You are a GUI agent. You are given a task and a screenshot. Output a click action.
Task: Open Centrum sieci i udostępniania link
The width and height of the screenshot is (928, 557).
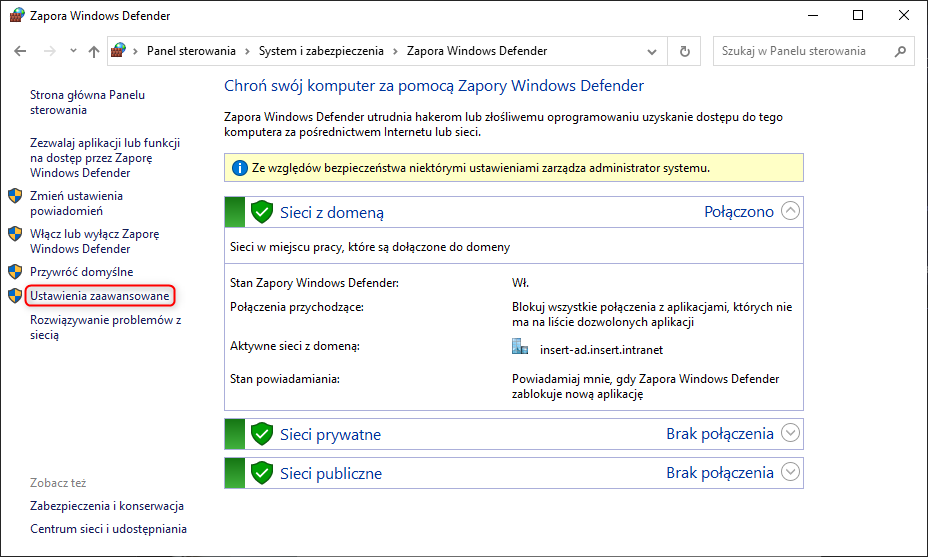(x=108, y=529)
